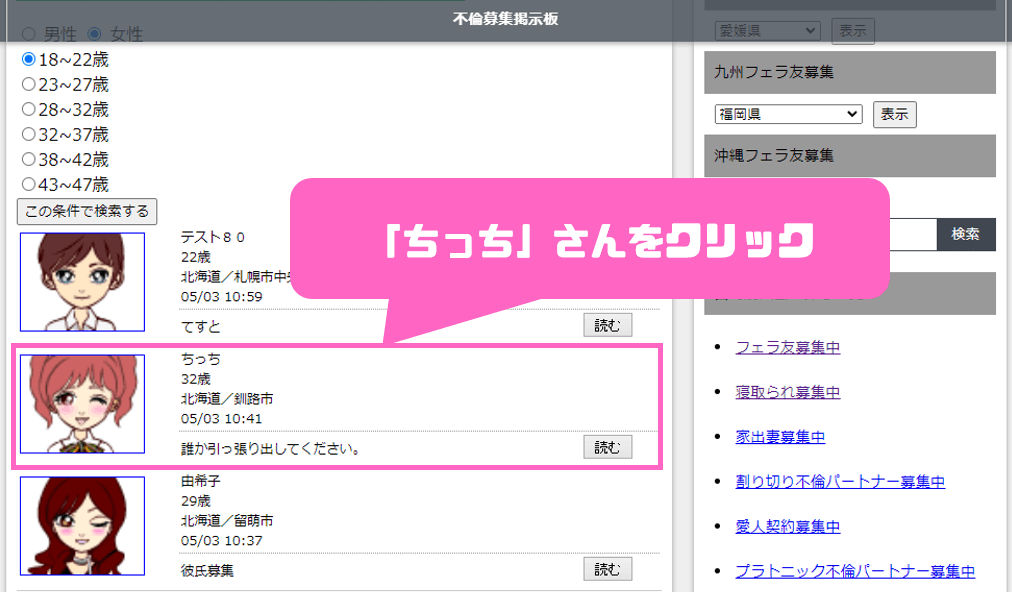Open the 家出妻募集中 link
1012x592 pixels.
[780, 437]
